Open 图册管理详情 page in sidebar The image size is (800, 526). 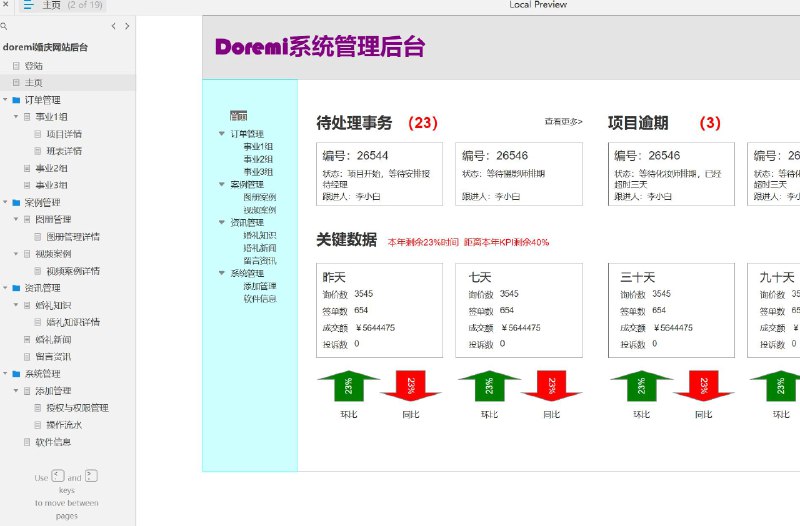click(x=73, y=237)
